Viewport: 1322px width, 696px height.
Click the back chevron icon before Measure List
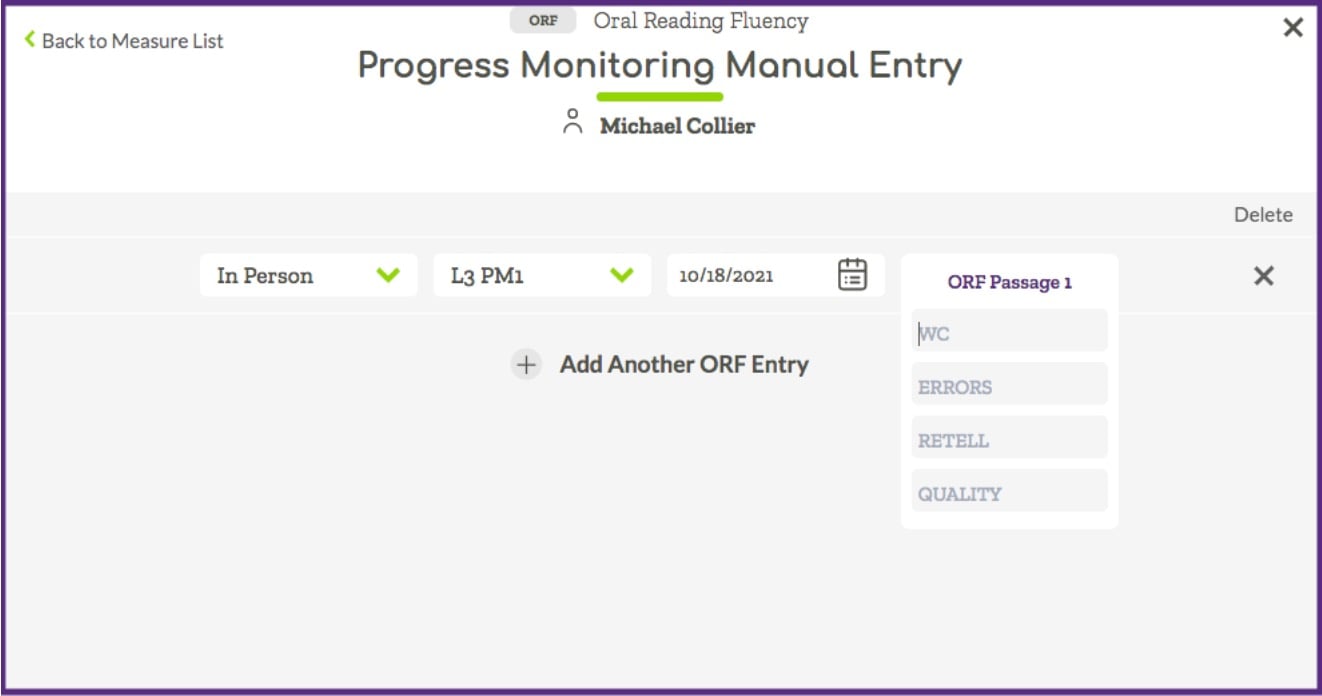(28, 40)
